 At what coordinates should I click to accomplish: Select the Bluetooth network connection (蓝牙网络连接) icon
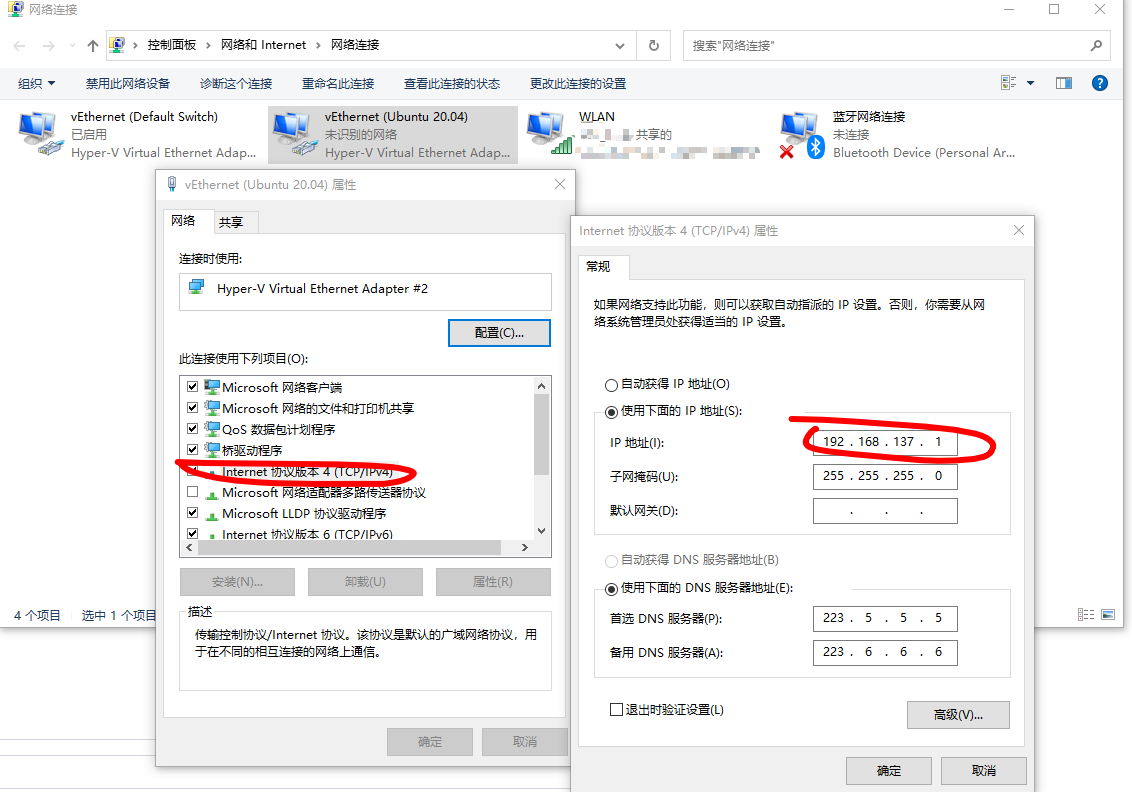point(802,135)
